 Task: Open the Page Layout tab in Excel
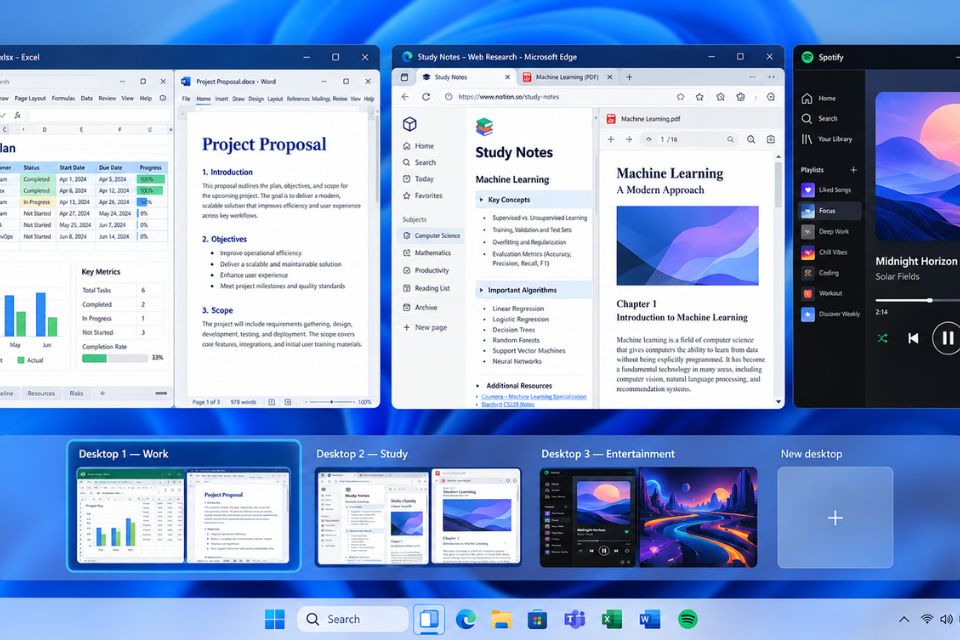30,98
